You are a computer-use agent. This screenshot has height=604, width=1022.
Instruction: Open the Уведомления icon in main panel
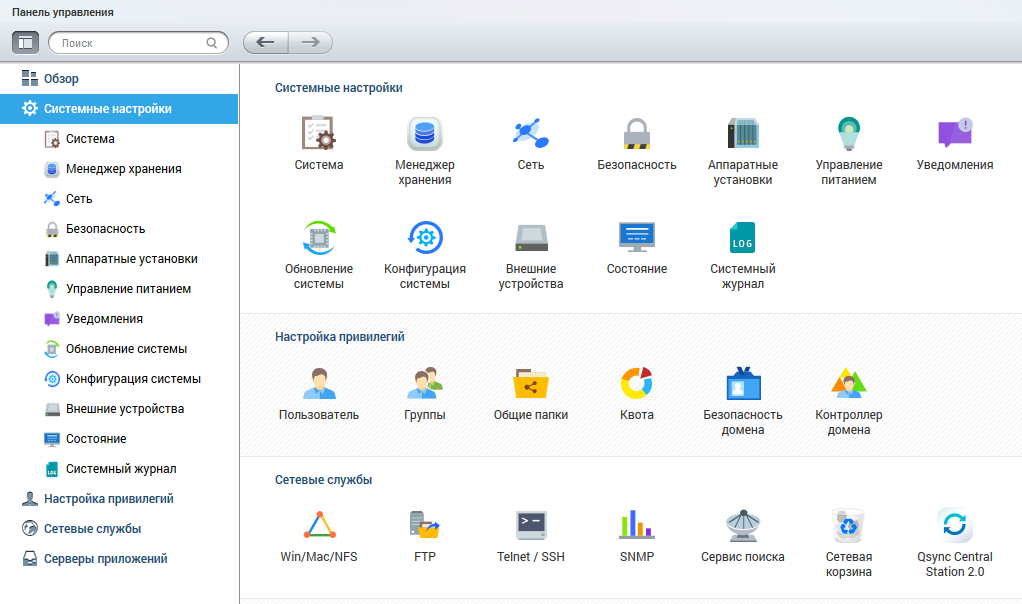point(955,134)
